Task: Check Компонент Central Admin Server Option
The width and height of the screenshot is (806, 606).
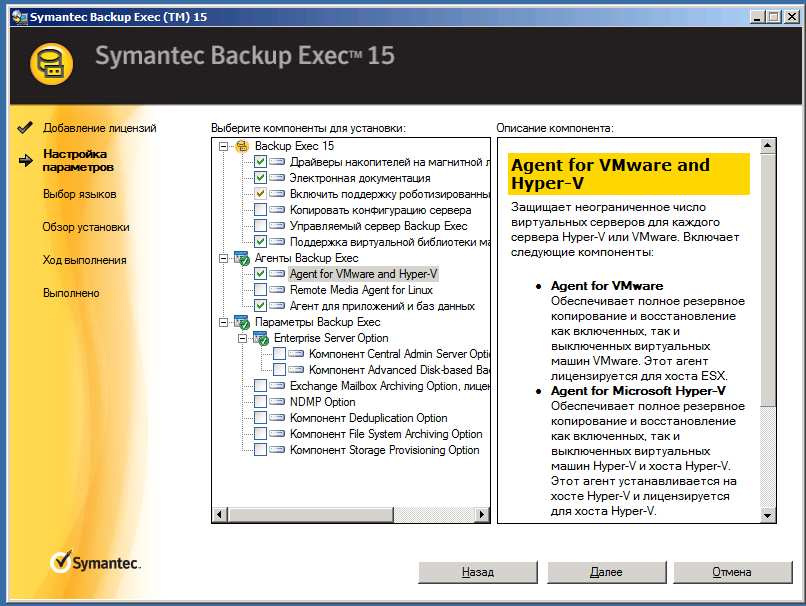Action: pyautogui.click(x=280, y=354)
